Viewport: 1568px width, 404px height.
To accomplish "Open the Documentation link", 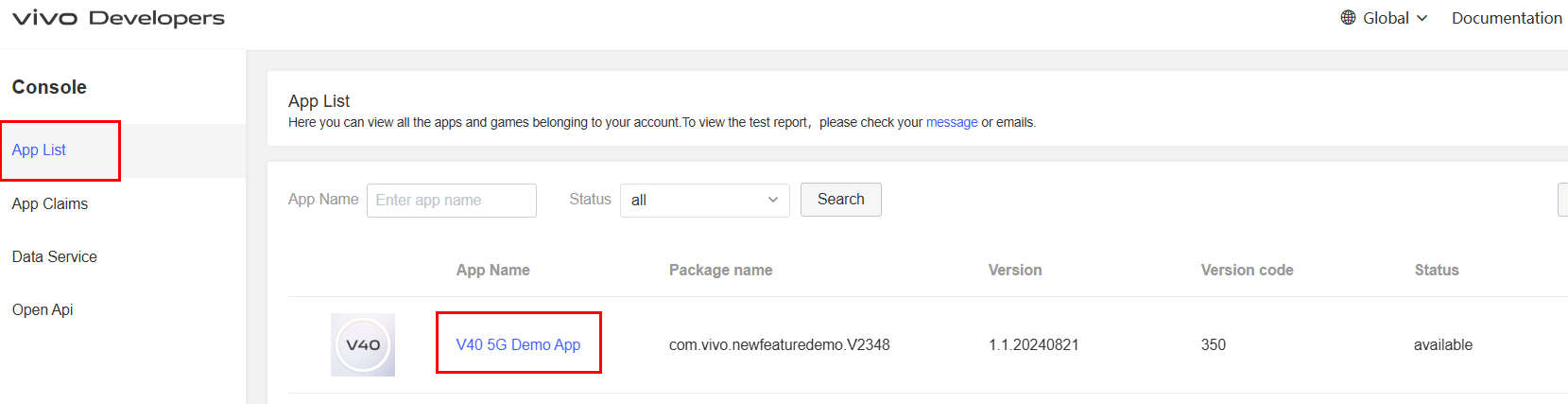I will (x=1507, y=18).
